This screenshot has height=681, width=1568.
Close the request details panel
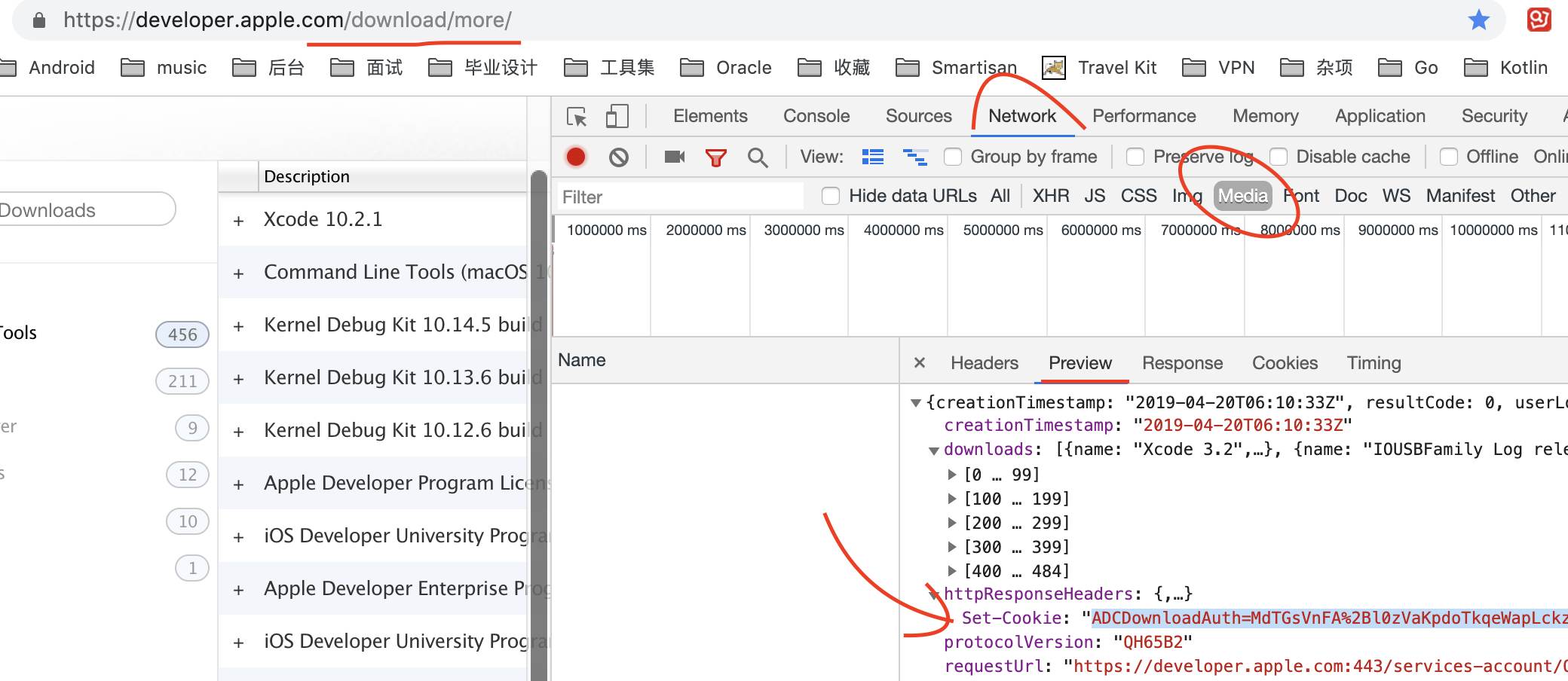[x=920, y=363]
